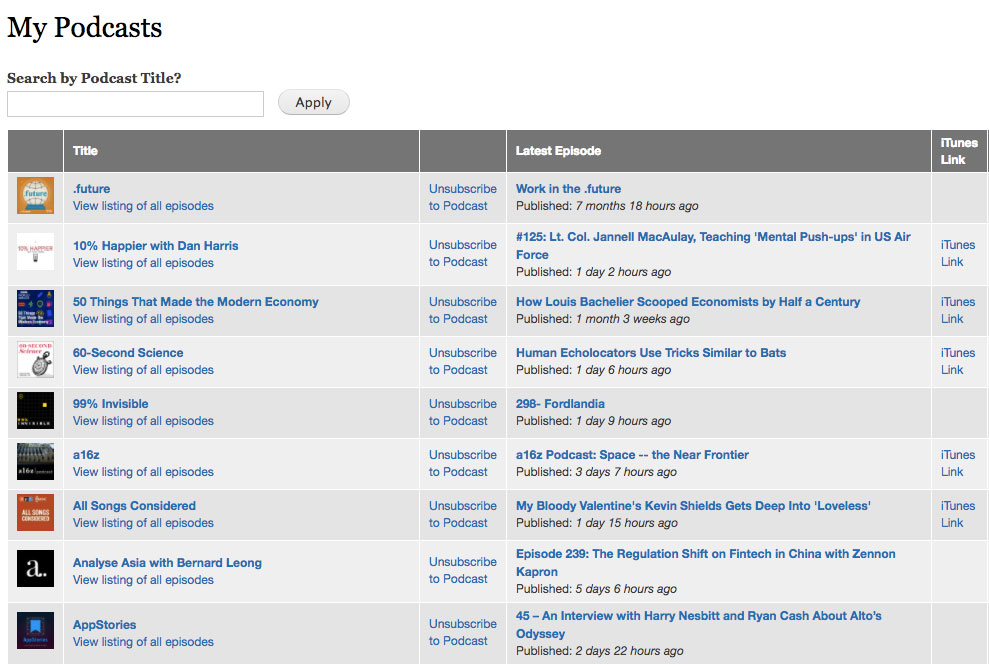Viewport: 989px width, 664px height.
Task: Open iTunes Link for 50 Things podcast
Action: [x=957, y=310]
